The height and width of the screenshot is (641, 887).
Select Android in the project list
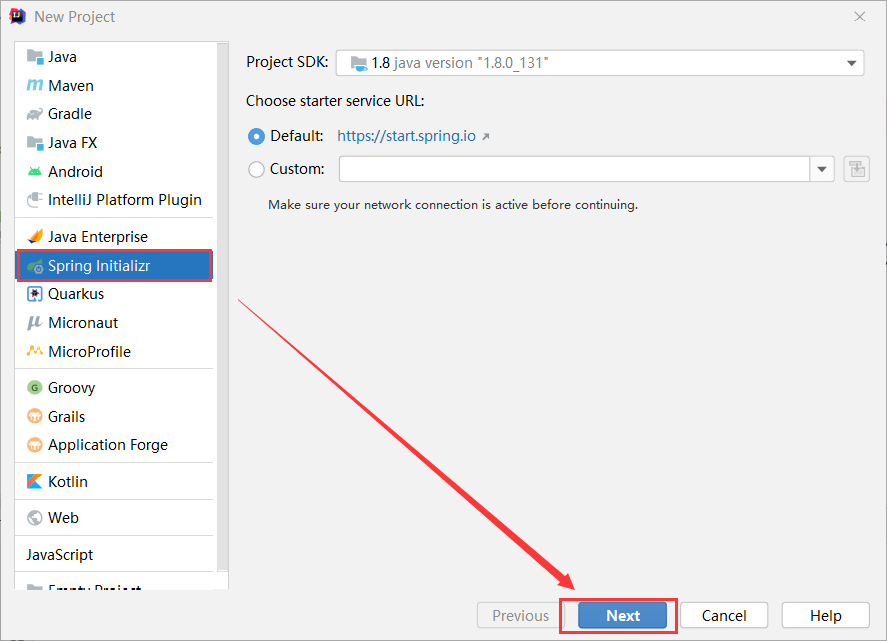pyautogui.click(x=114, y=171)
